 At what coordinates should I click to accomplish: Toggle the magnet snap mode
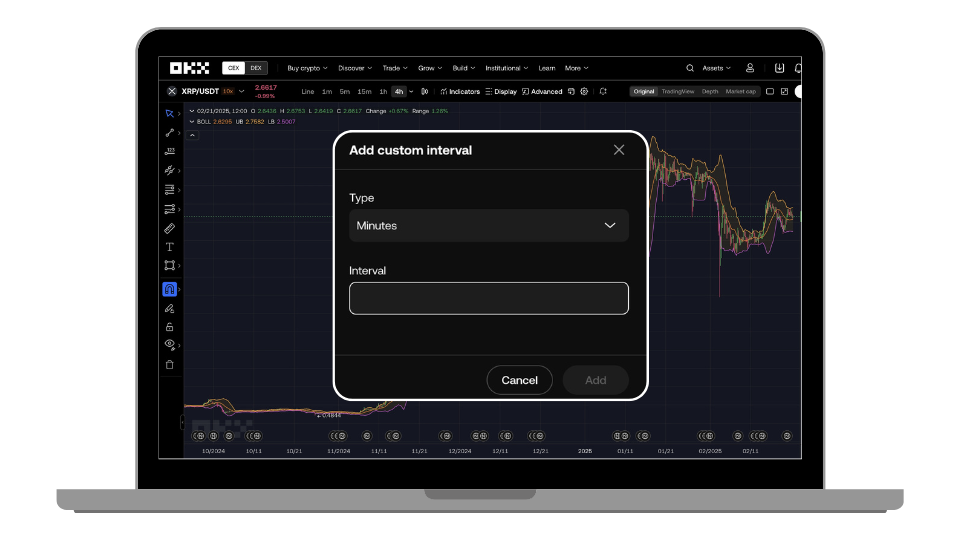point(170,289)
